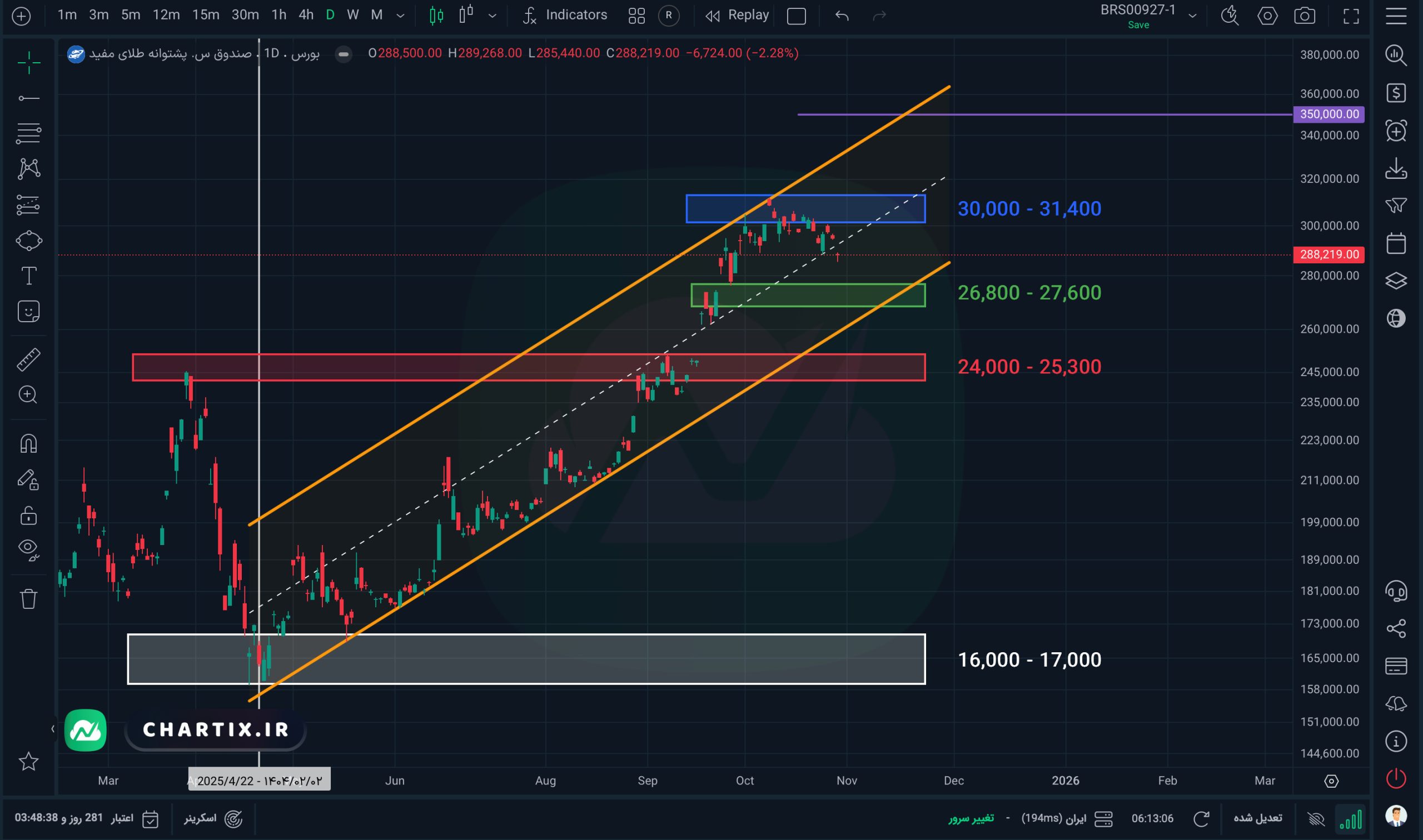Click the CHARTIX.IR logo badge
1423x840 pixels.
pyautogui.click(x=215, y=729)
